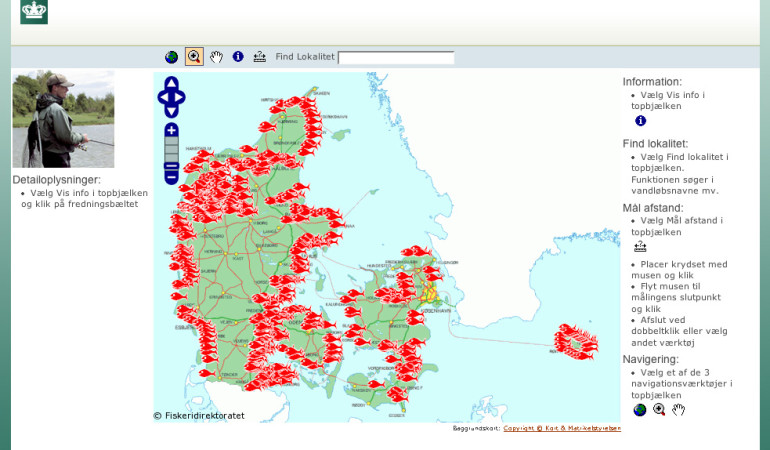This screenshot has width=770, height=450.
Task: Click the crown logo at top left
Action: (x=34, y=11)
